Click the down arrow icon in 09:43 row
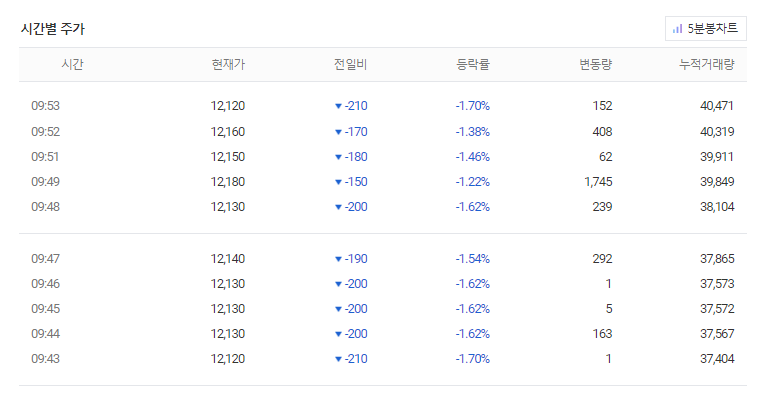 click(x=338, y=359)
